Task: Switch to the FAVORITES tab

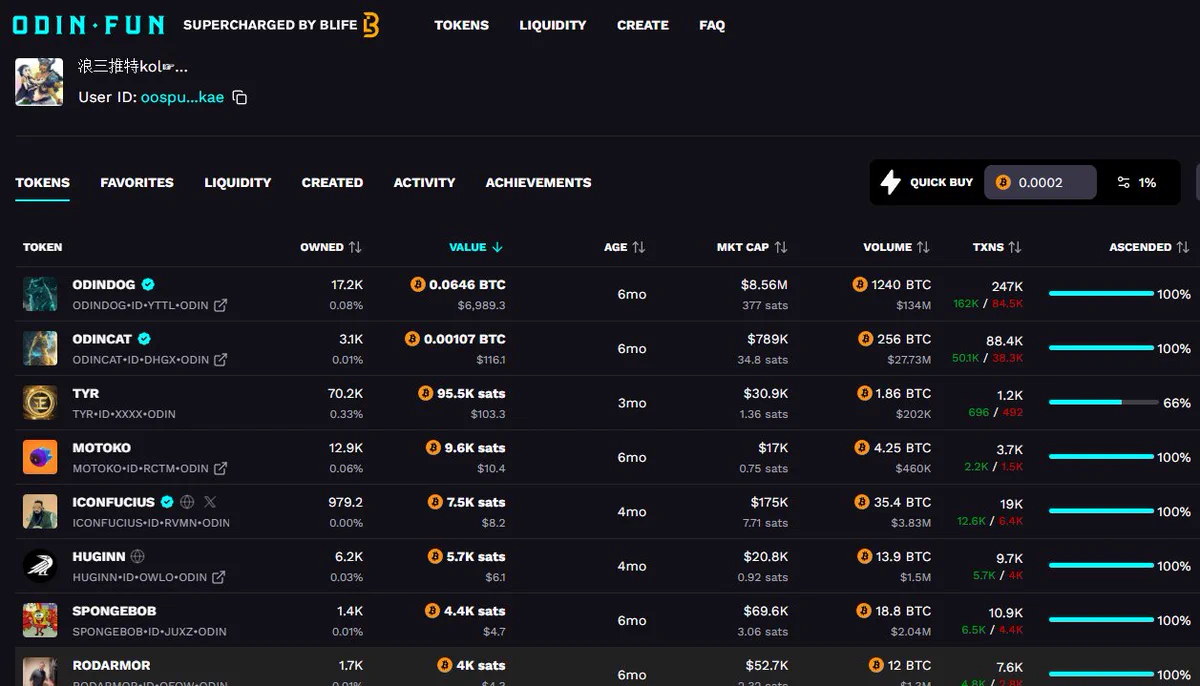Action: click(x=137, y=182)
